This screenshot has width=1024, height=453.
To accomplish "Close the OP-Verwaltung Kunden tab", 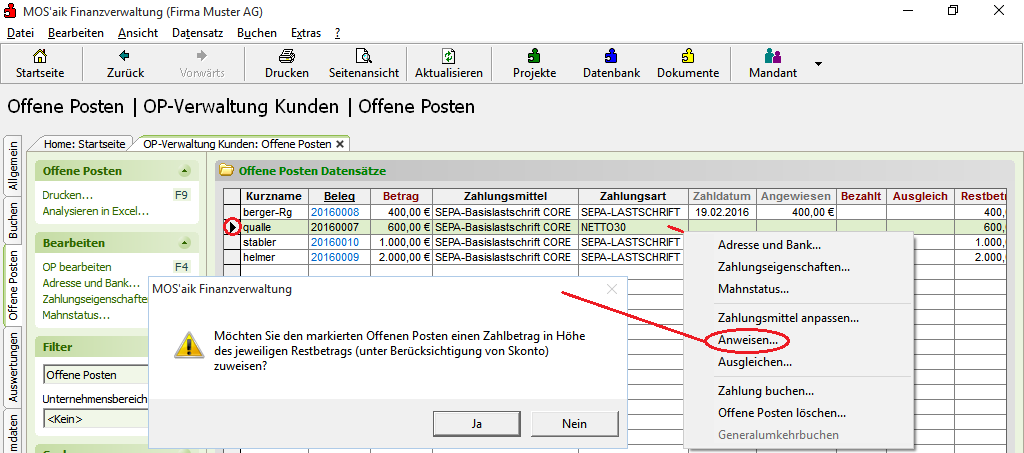I will (x=340, y=144).
